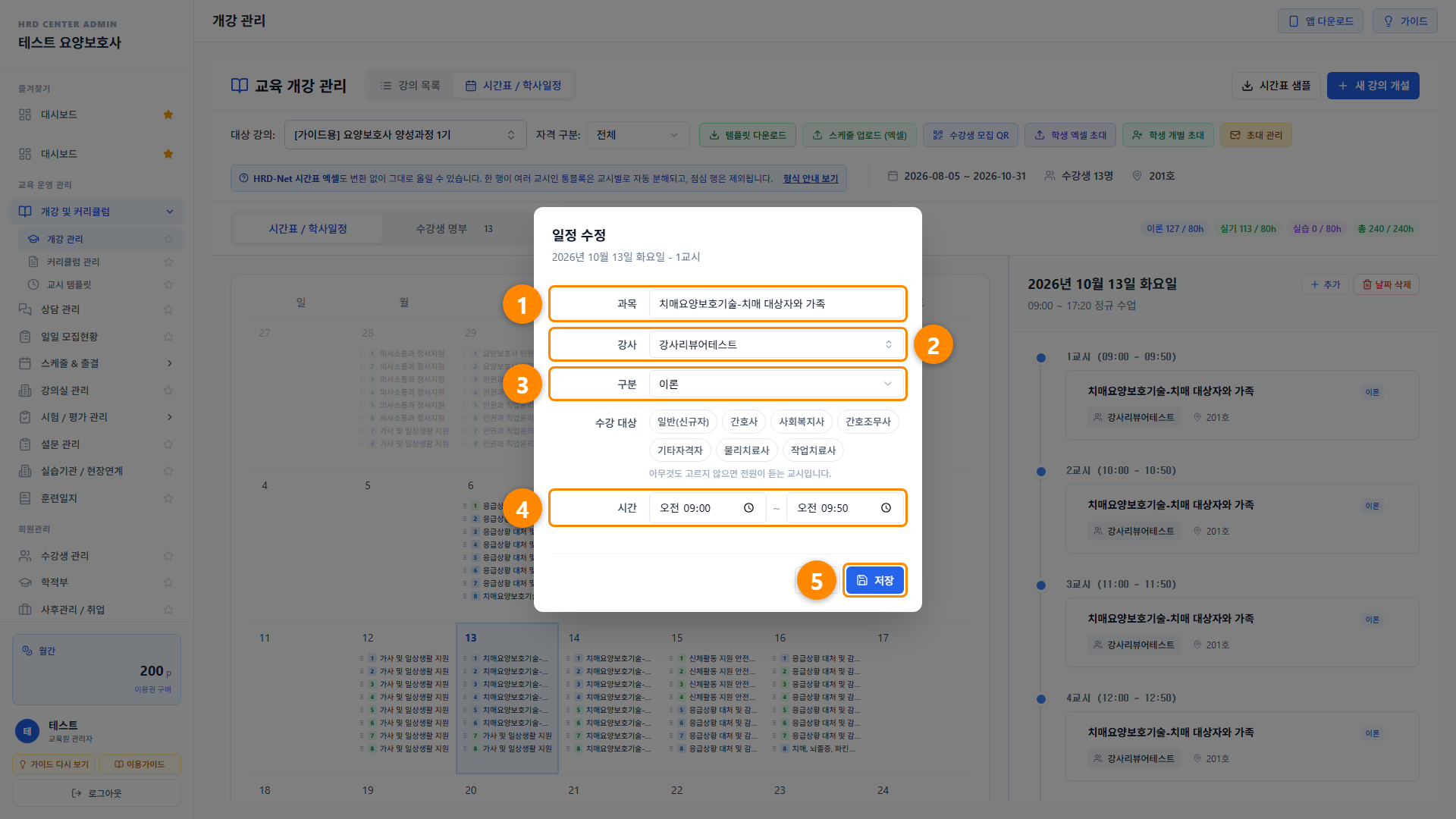Image resolution: width=1456 pixels, height=819 pixels.
Task: Toggle favorite star for 일일 모집현황
Action: point(168,337)
